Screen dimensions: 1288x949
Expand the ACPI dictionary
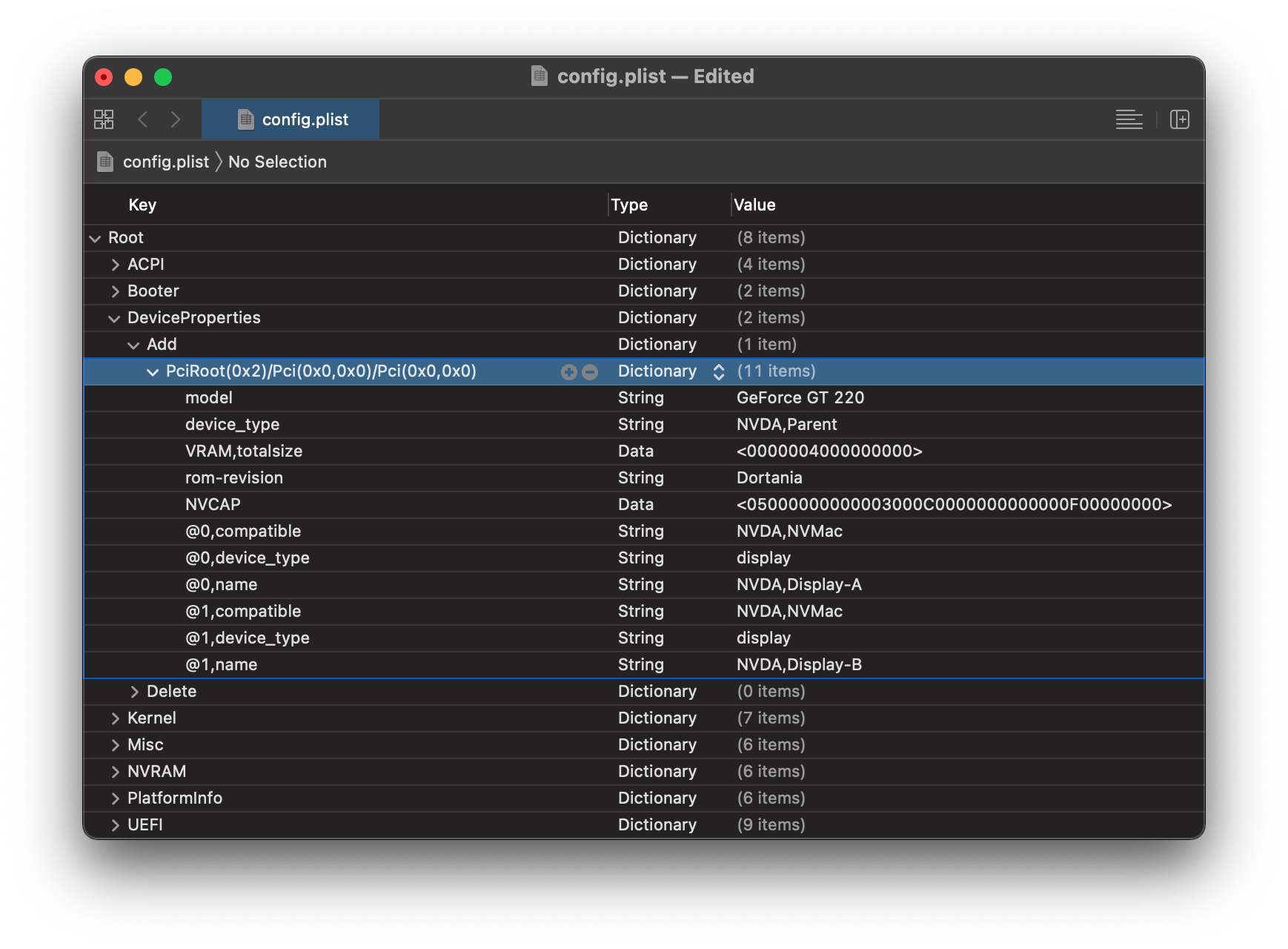[x=115, y=265]
